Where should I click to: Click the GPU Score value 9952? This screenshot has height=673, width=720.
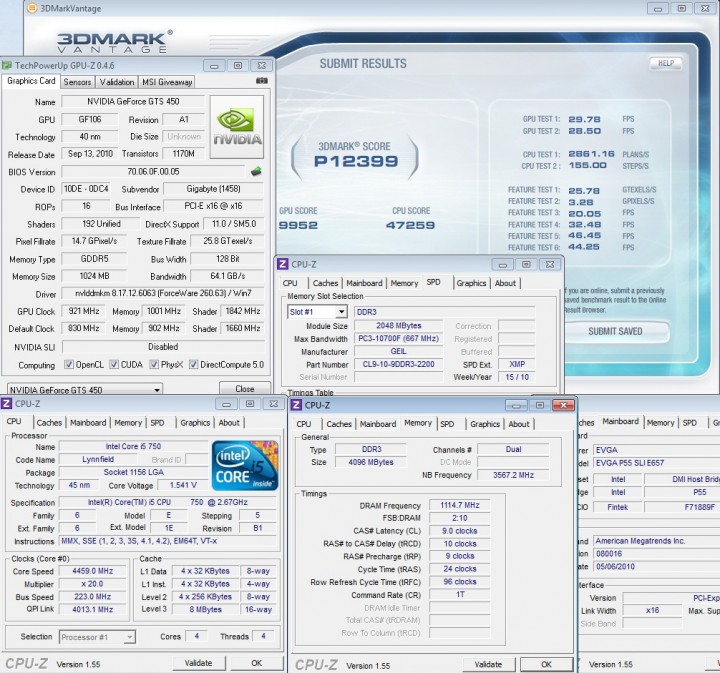pyautogui.click(x=298, y=225)
